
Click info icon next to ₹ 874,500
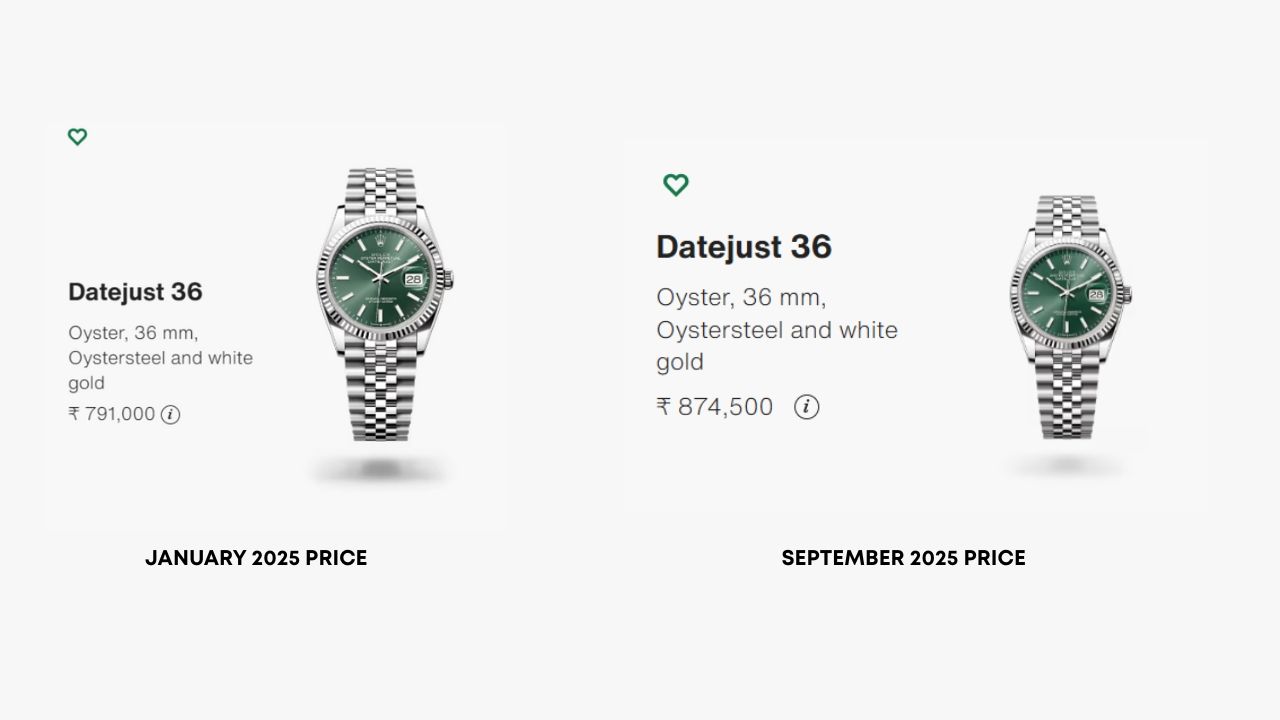tap(806, 407)
